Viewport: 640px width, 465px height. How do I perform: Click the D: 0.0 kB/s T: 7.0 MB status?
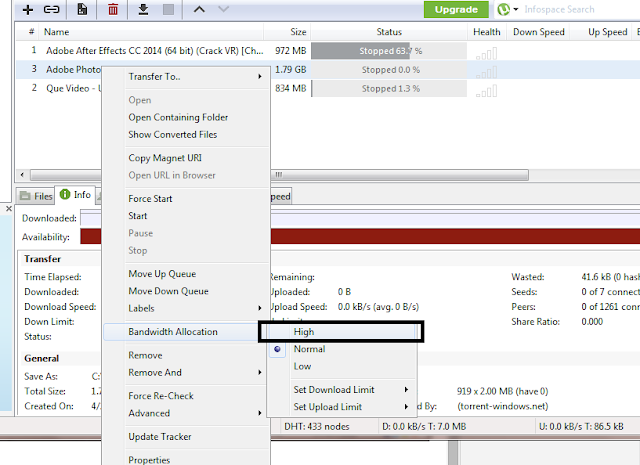coord(424,427)
